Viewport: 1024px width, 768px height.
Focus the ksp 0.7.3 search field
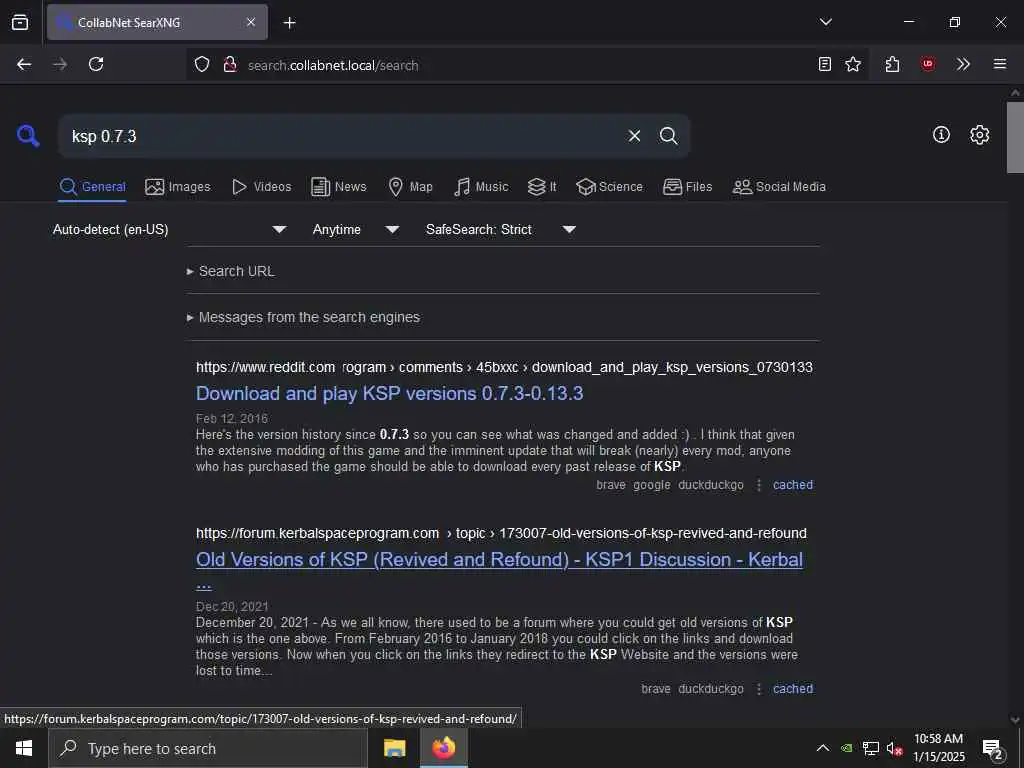pos(340,136)
